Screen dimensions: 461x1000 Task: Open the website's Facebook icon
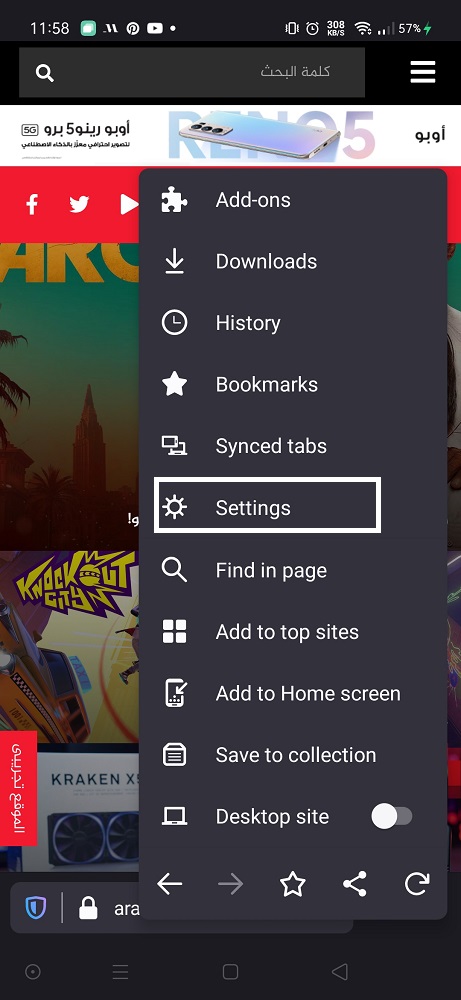tap(32, 204)
